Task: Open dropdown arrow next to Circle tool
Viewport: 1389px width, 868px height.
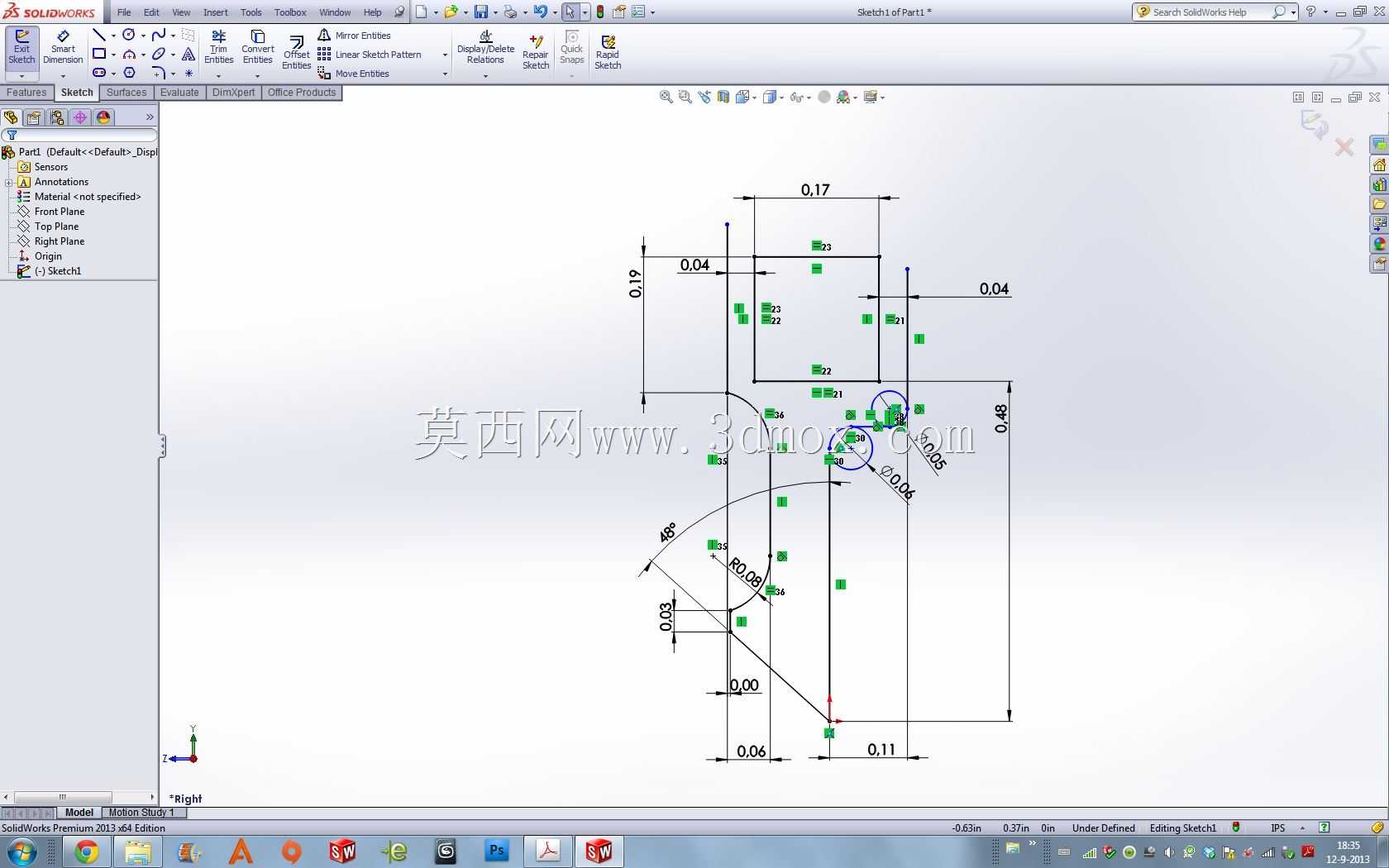Action: [143, 36]
